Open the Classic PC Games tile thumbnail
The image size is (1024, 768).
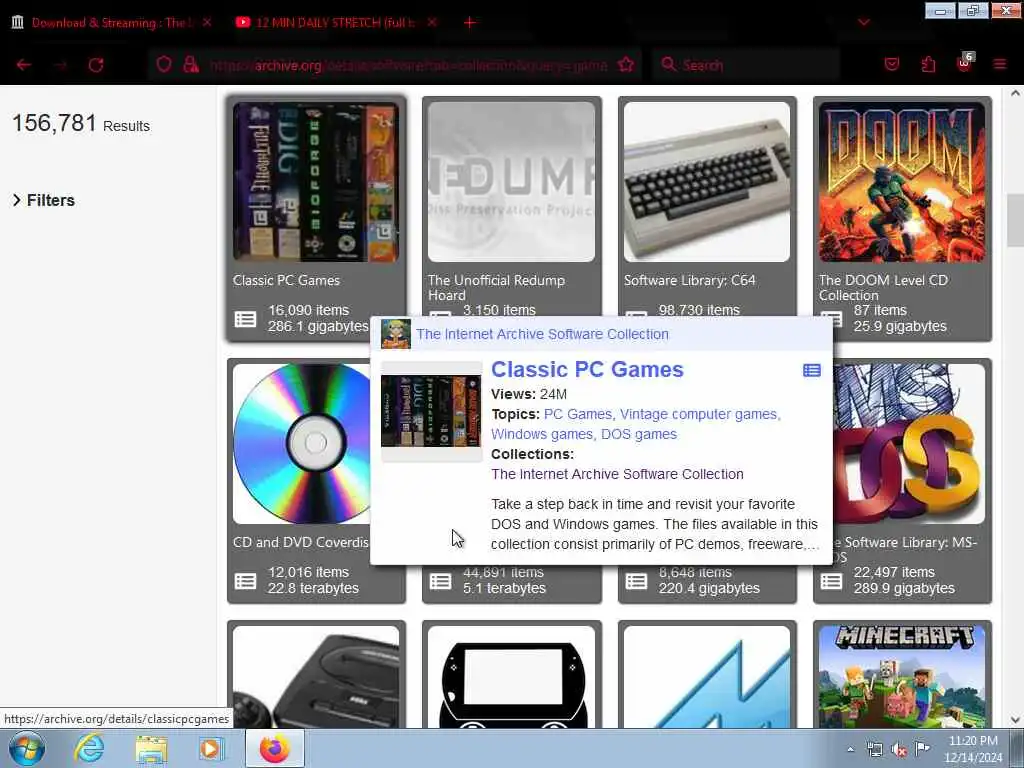pos(316,182)
